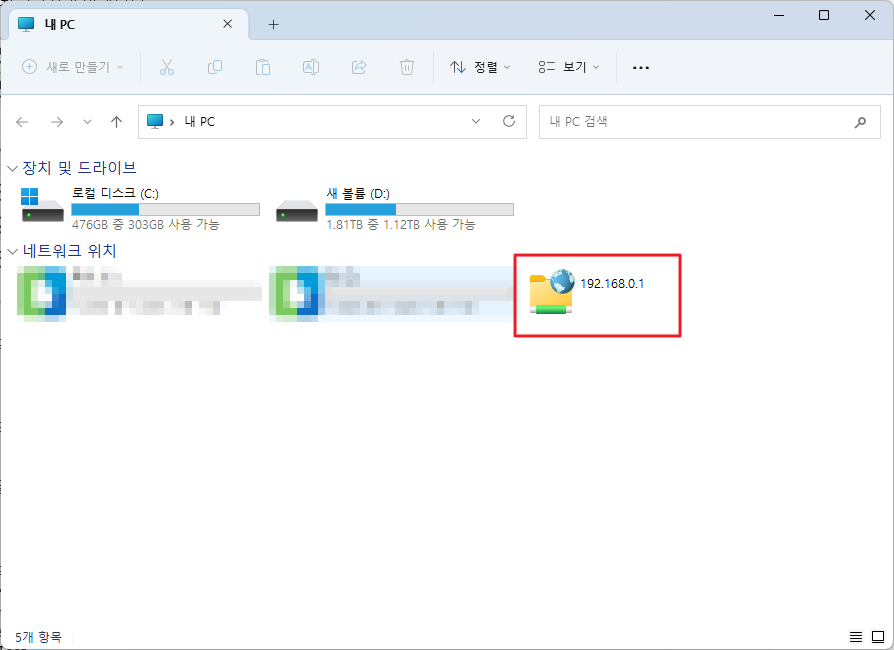Viewport: 894px width, 650px height.
Task: Switch to large icons view at bottom right
Action: point(879,636)
